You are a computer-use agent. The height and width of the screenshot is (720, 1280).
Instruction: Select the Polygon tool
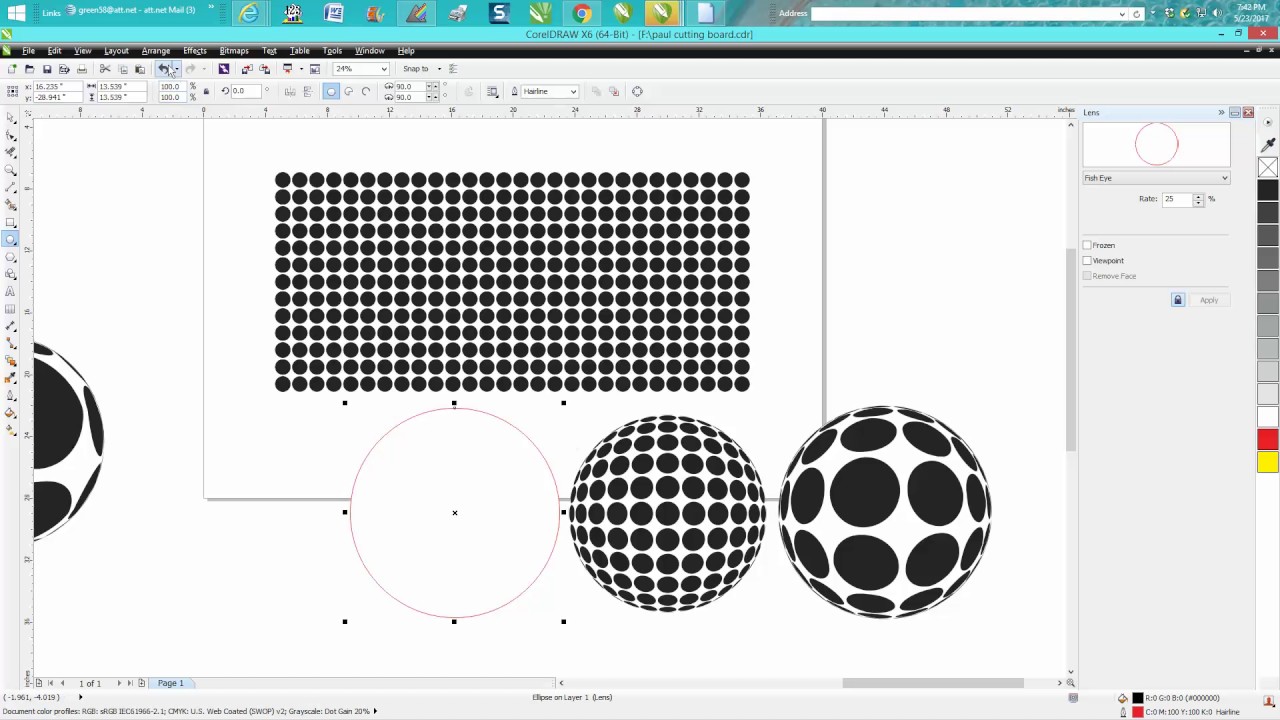(x=10, y=257)
